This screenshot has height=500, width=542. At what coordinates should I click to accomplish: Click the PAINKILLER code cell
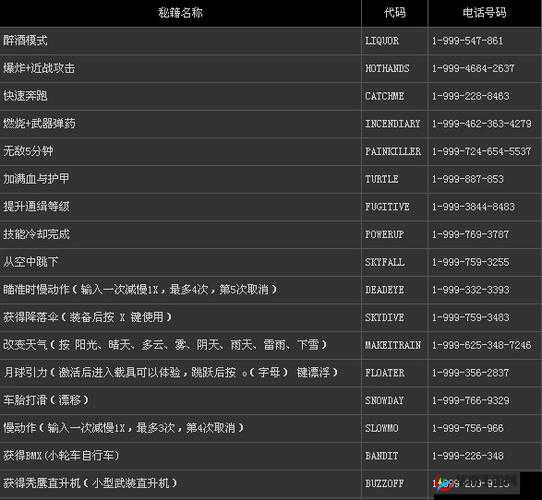[393, 151]
